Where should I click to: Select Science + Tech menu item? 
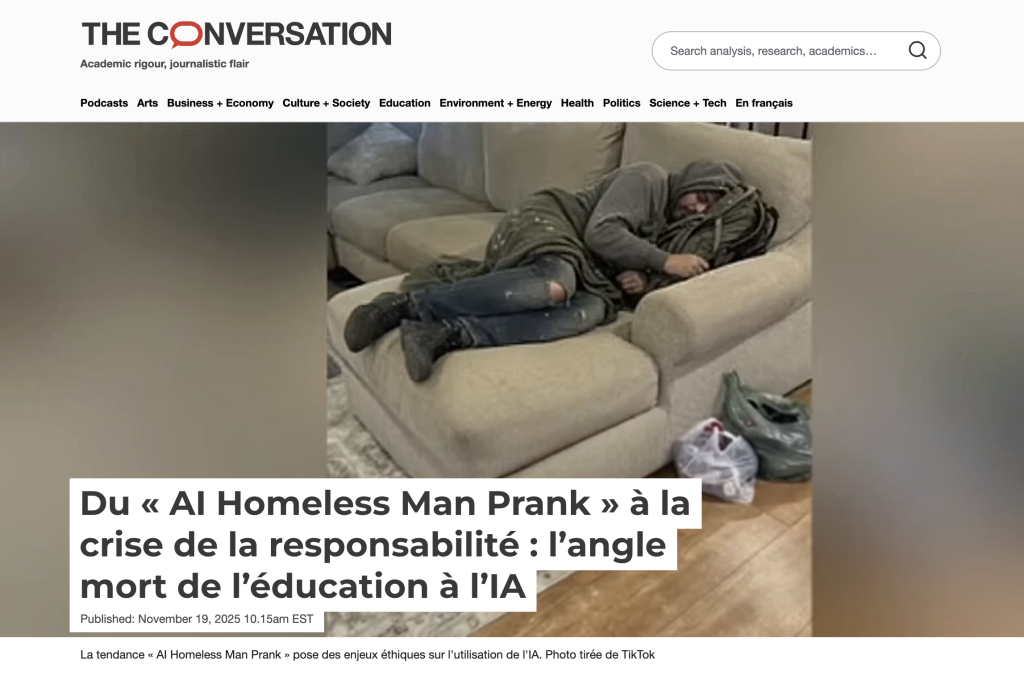tap(688, 103)
